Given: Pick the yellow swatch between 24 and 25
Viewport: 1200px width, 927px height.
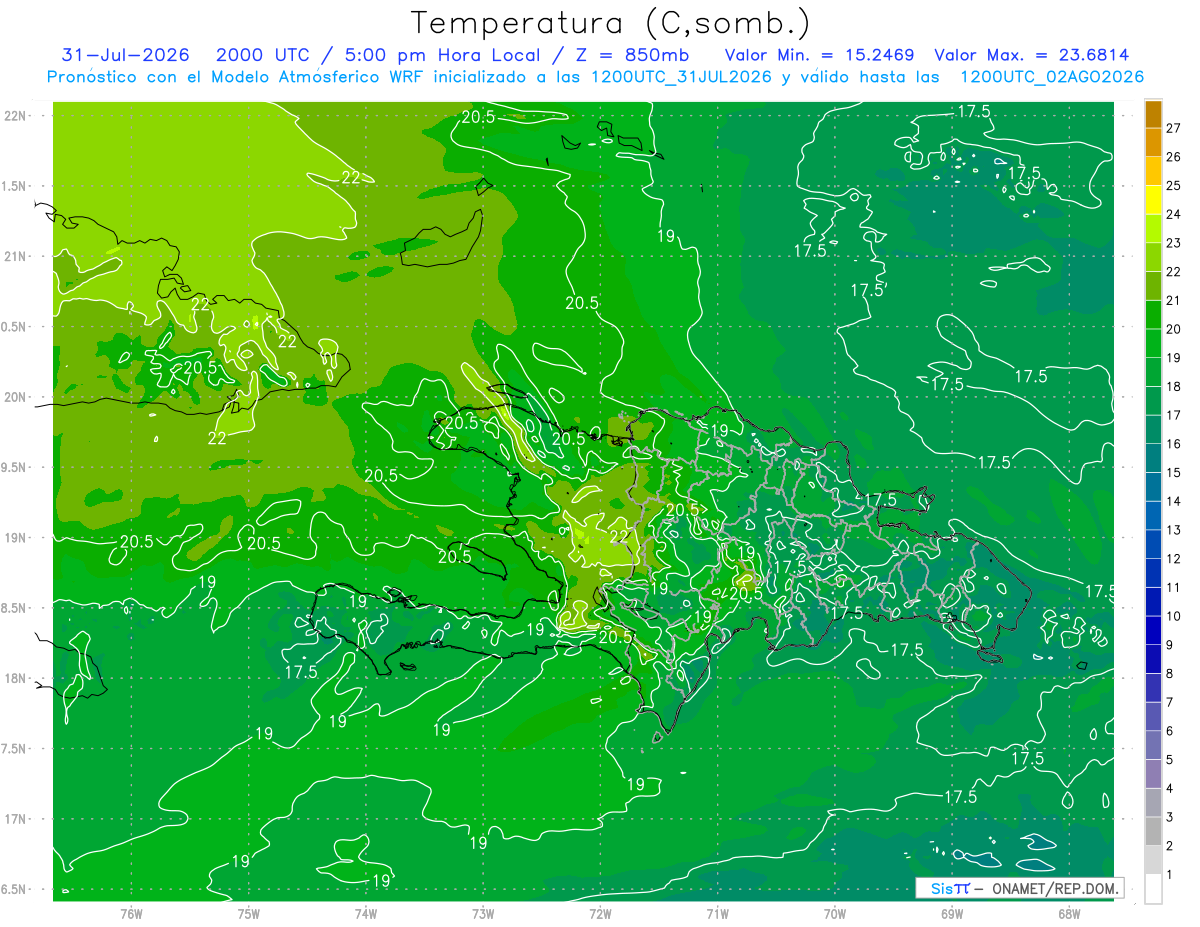Looking at the screenshot, I should [x=1153, y=200].
